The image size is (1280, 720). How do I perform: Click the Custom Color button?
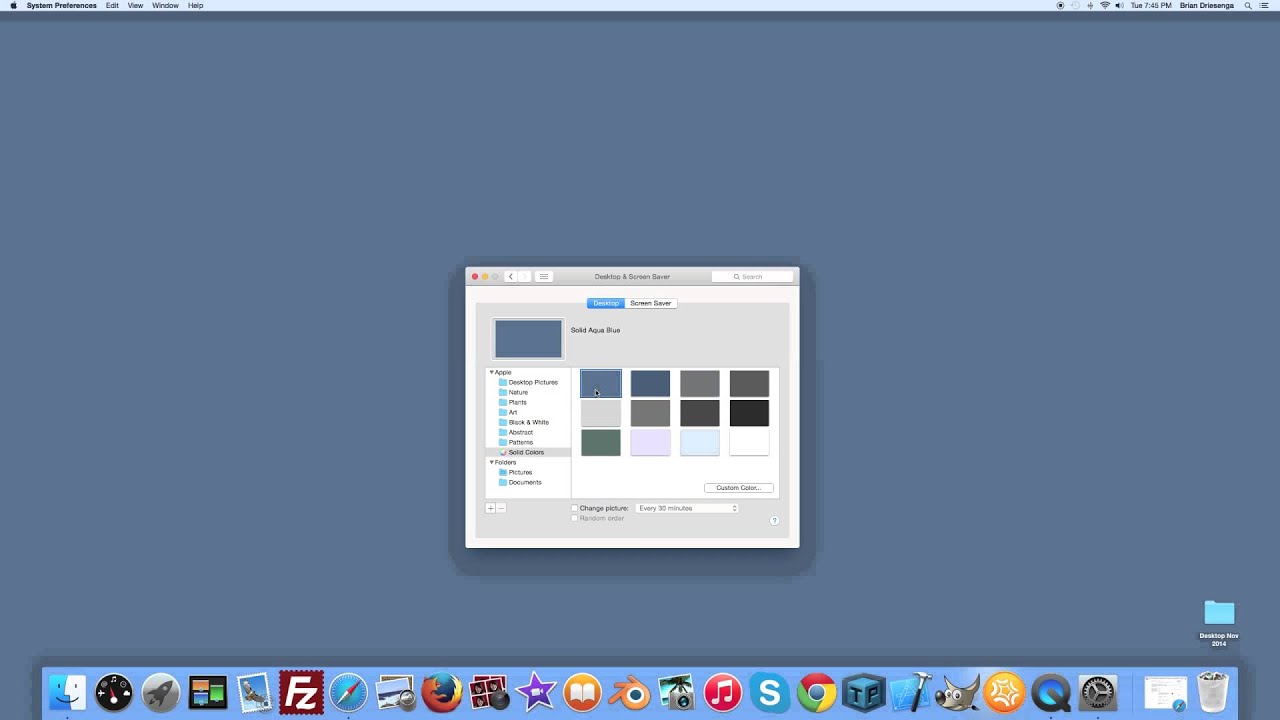tap(739, 488)
